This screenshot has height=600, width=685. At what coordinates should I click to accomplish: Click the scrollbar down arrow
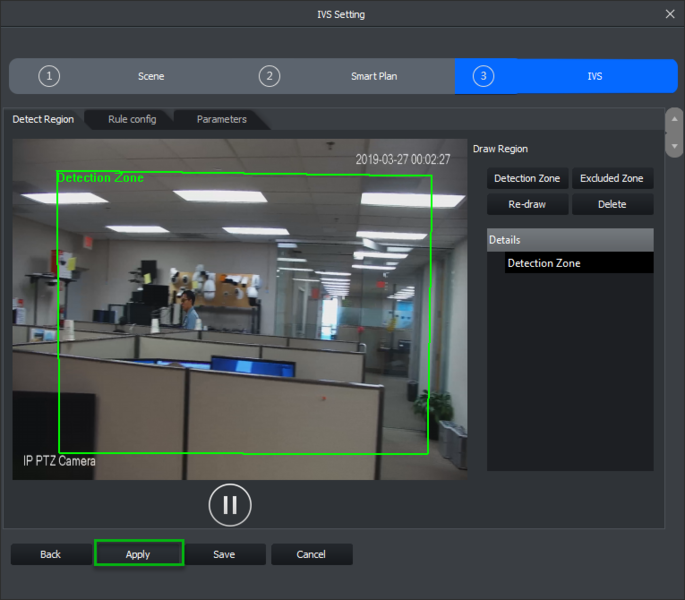[x=674, y=147]
